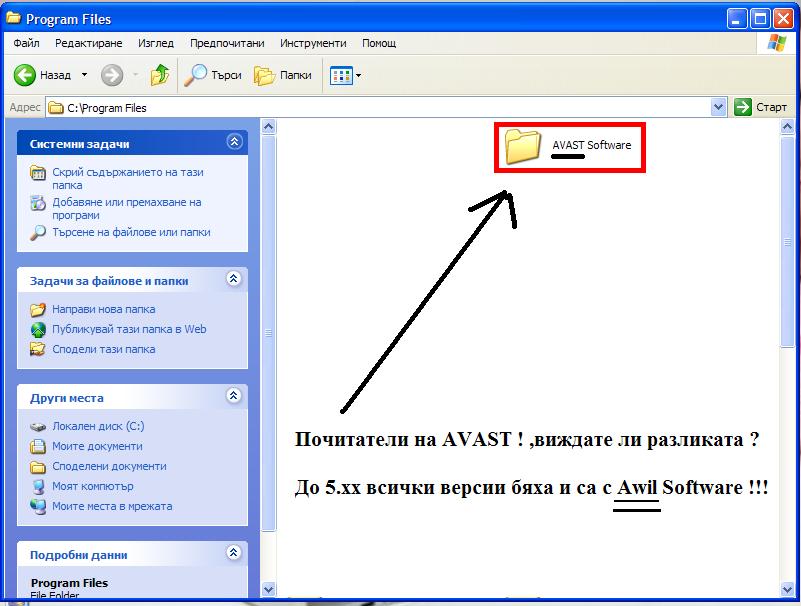Expand the Views button dropdown arrow
This screenshot has width=801, height=606.
(359, 76)
